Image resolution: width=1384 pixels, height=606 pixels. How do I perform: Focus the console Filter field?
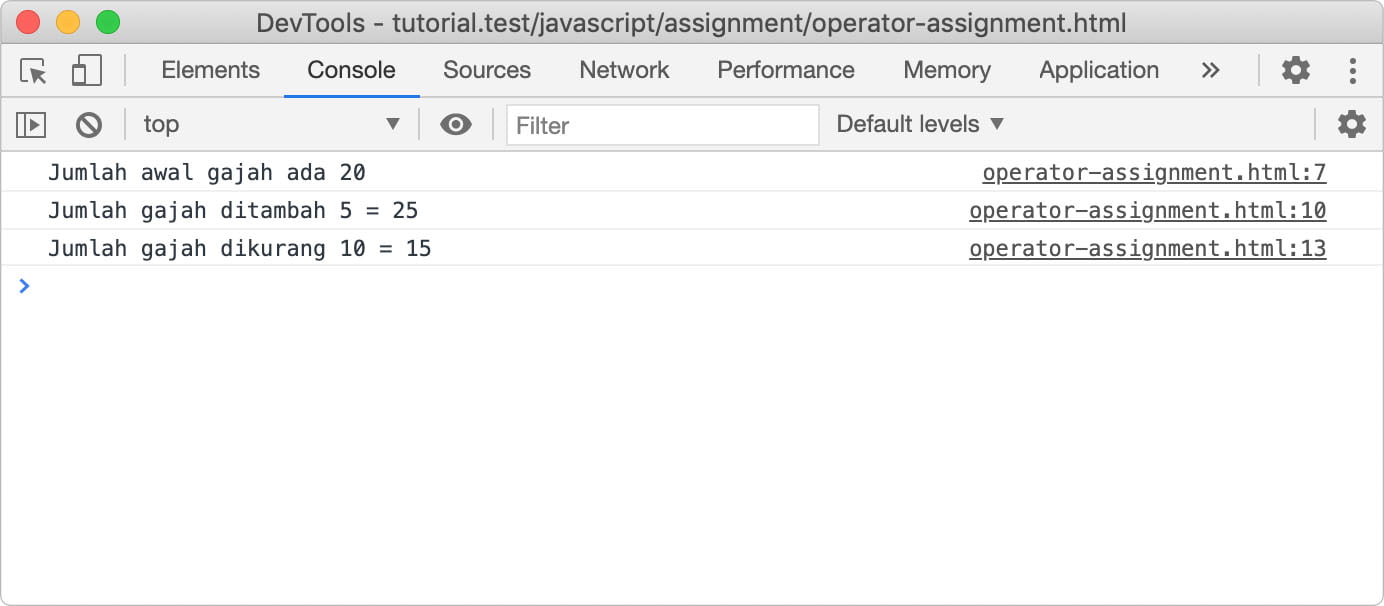tap(662, 125)
